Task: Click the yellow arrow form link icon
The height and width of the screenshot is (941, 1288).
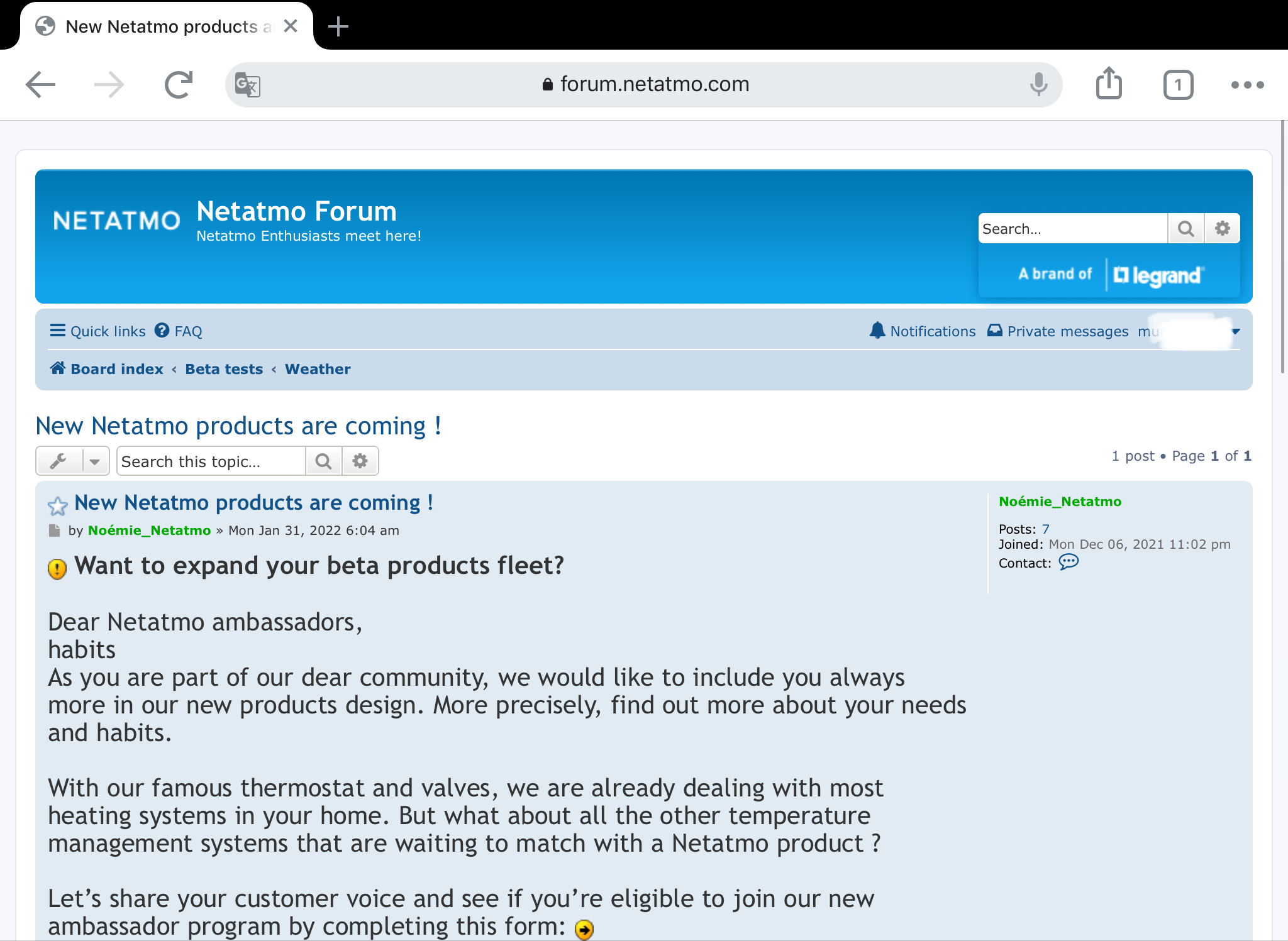Action: [x=584, y=929]
